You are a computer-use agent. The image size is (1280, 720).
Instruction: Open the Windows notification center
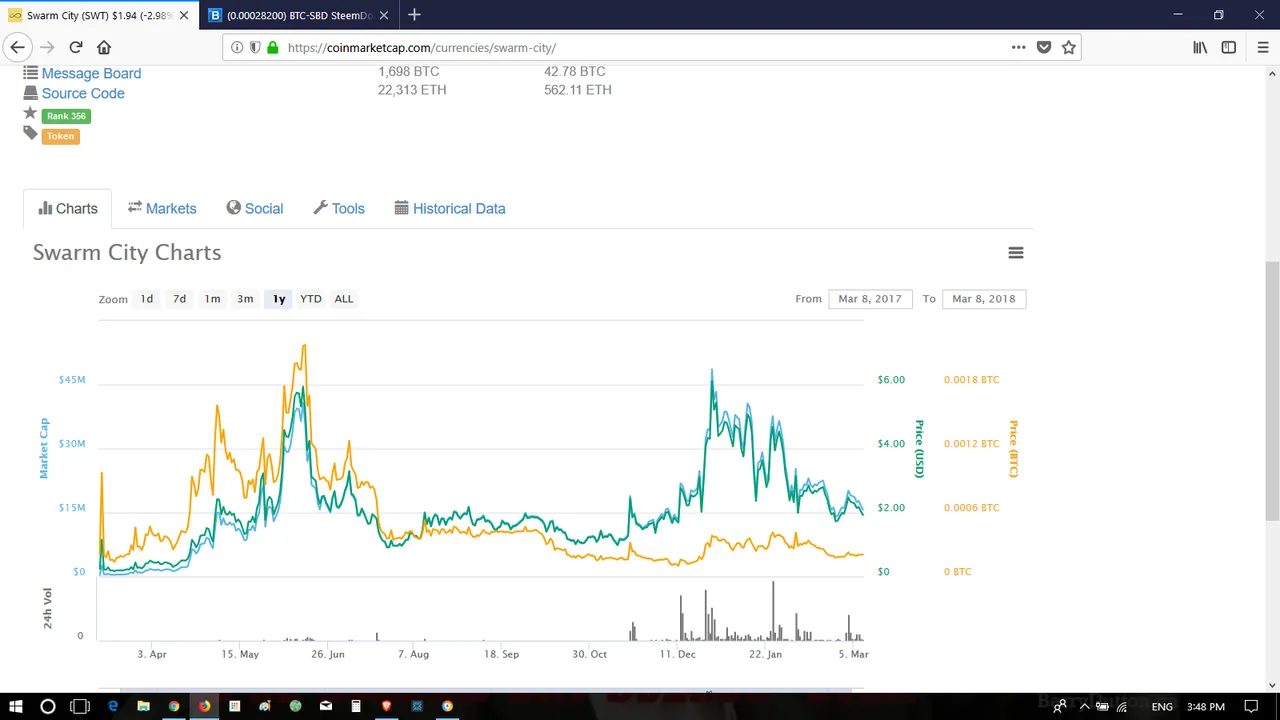pyautogui.click(x=1251, y=706)
